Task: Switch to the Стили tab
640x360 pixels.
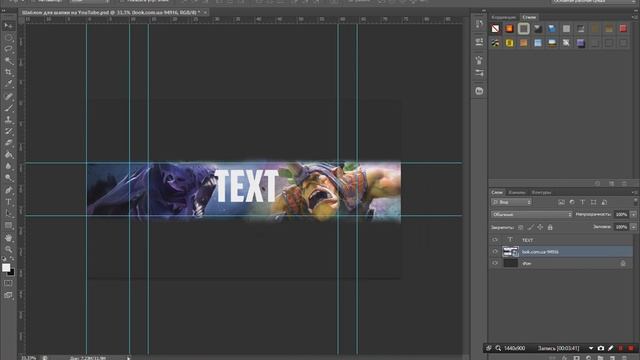Action: click(529, 17)
